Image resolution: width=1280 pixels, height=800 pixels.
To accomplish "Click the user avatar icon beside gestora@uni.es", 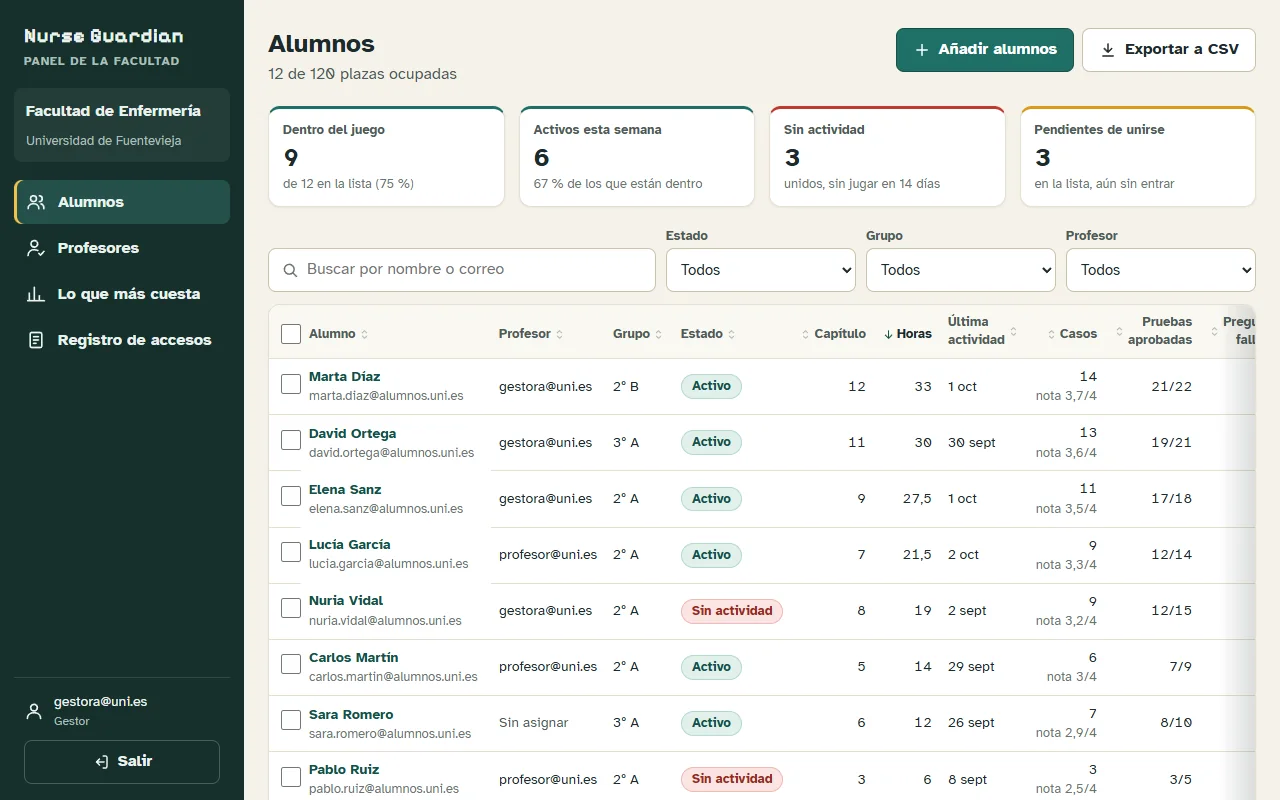I will (x=34, y=711).
